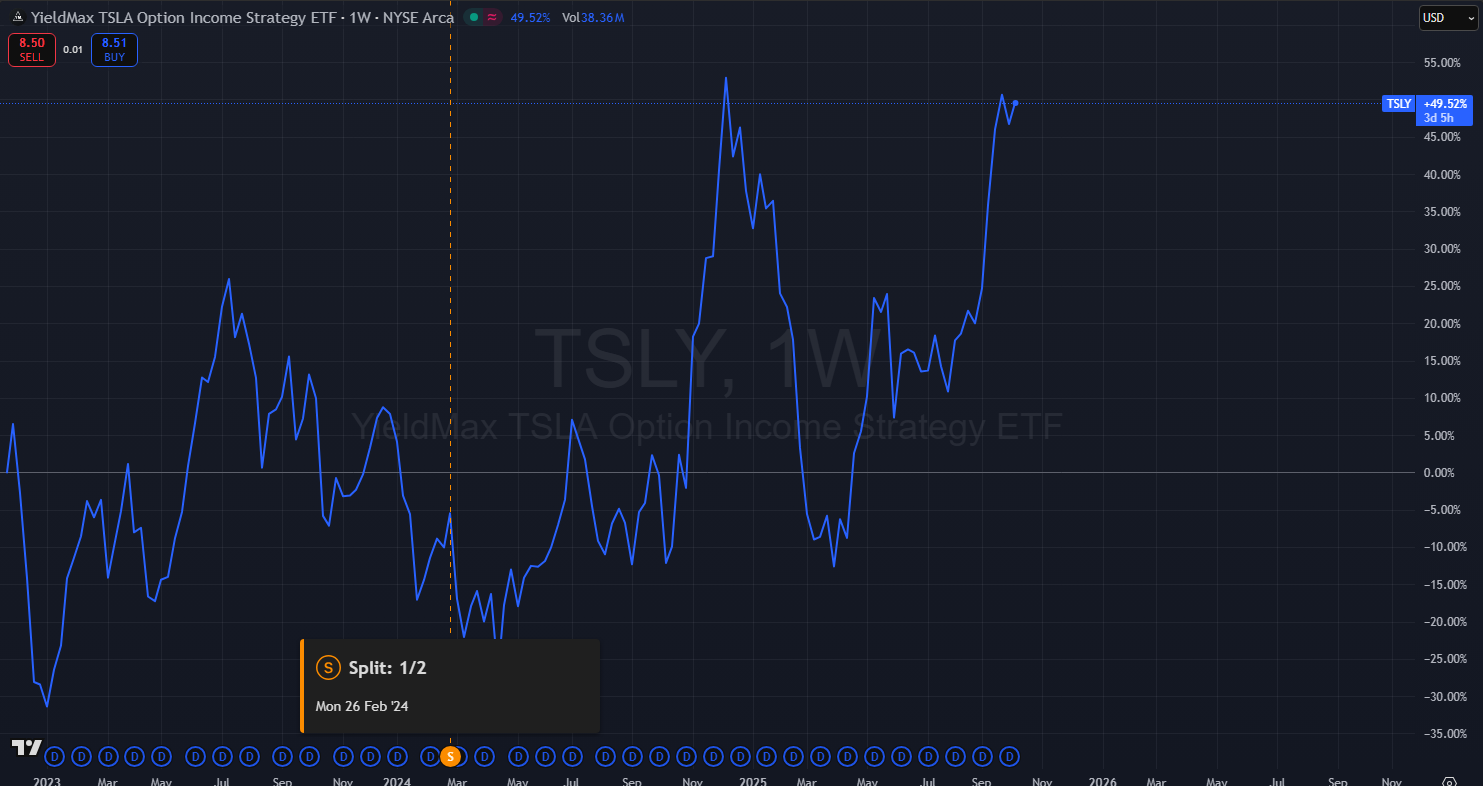Click the orange split marker on timeline
1483x786 pixels.
450,756
